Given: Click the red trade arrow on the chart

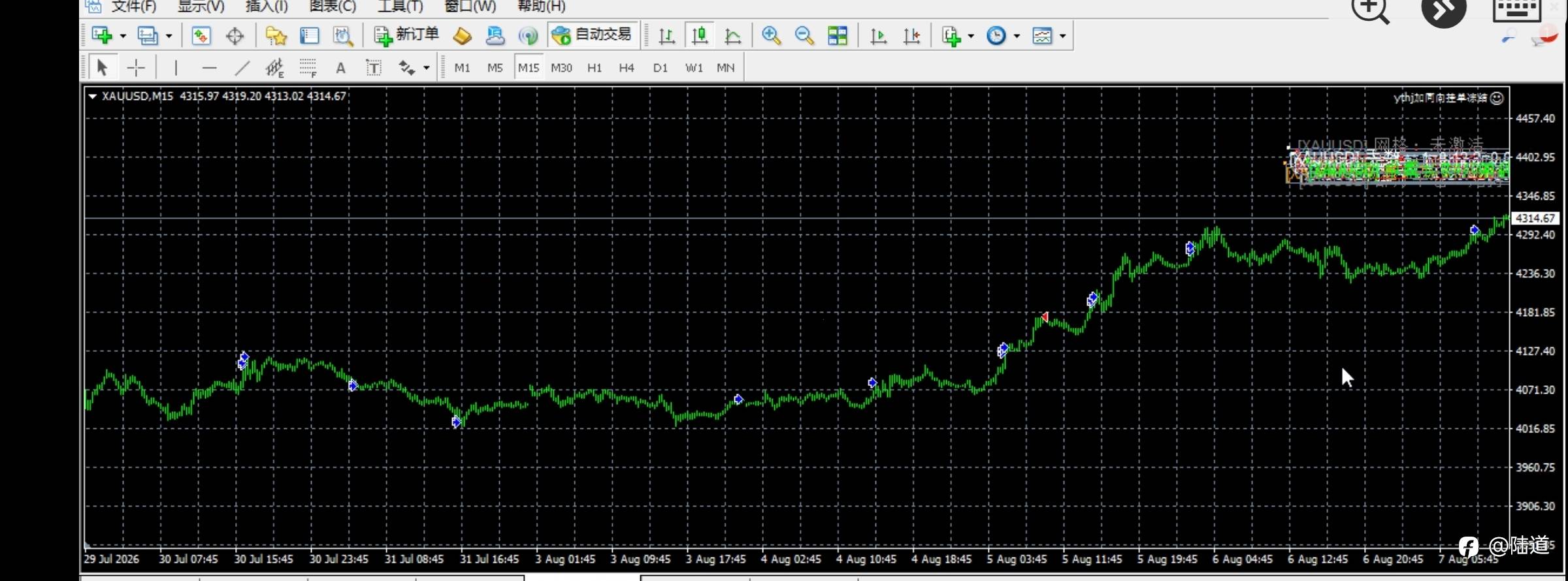Looking at the screenshot, I should point(1045,317).
